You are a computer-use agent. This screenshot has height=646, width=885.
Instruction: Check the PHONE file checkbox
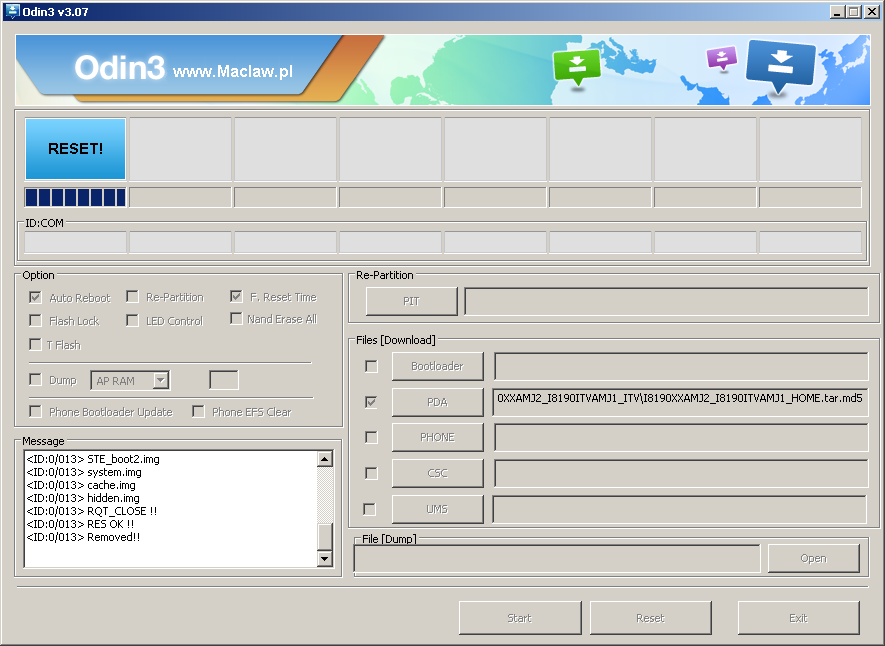coord(371,437)
